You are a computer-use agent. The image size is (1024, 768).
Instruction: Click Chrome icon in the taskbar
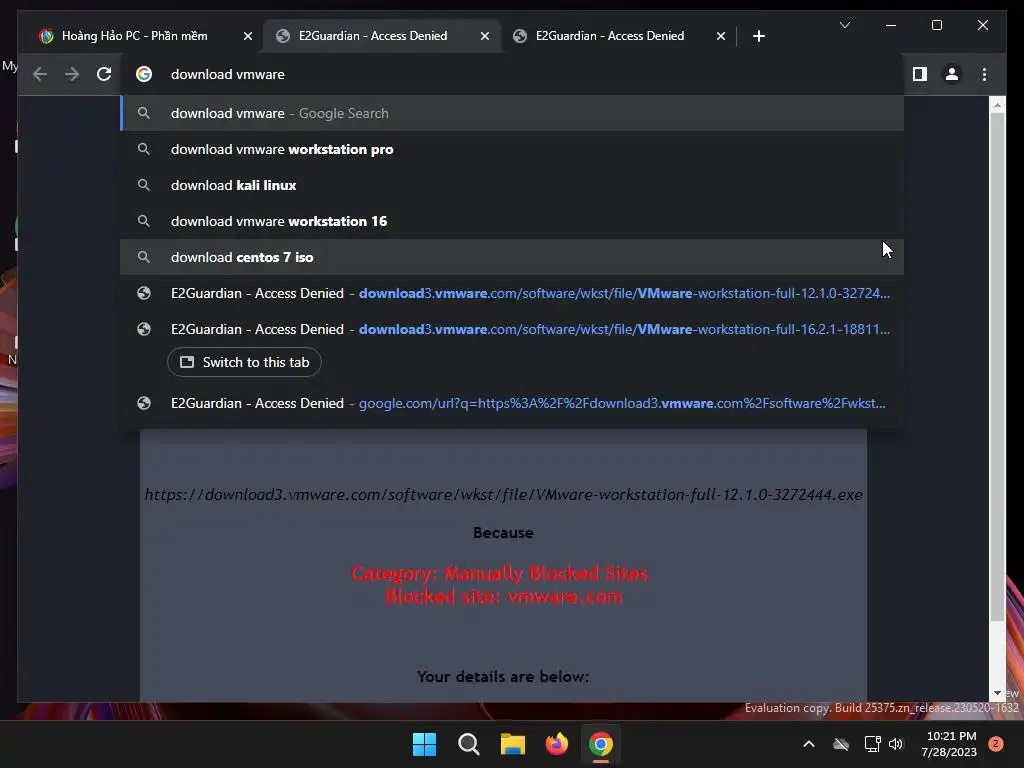601,744
